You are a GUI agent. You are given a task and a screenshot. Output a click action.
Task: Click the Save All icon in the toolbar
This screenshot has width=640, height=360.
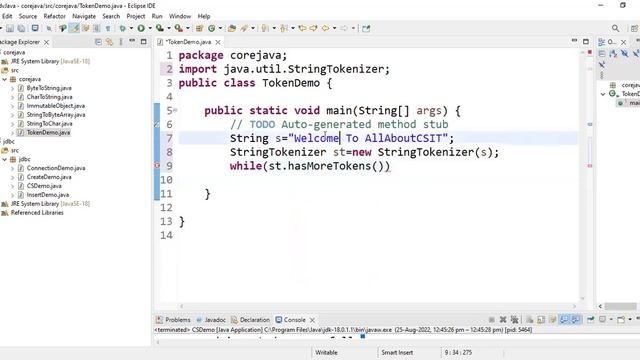21,28
